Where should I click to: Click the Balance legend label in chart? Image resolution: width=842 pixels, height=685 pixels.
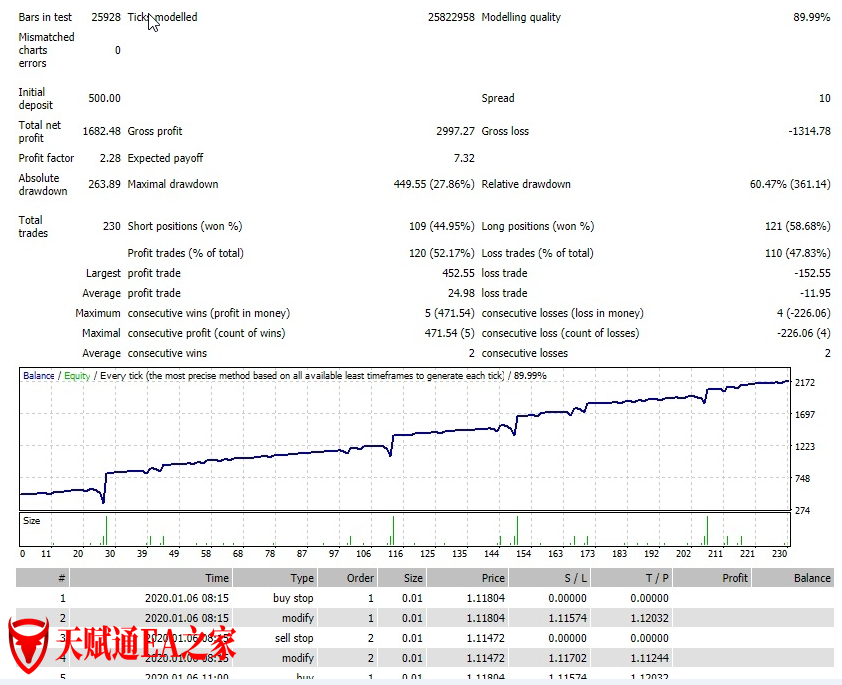(39, 376)
